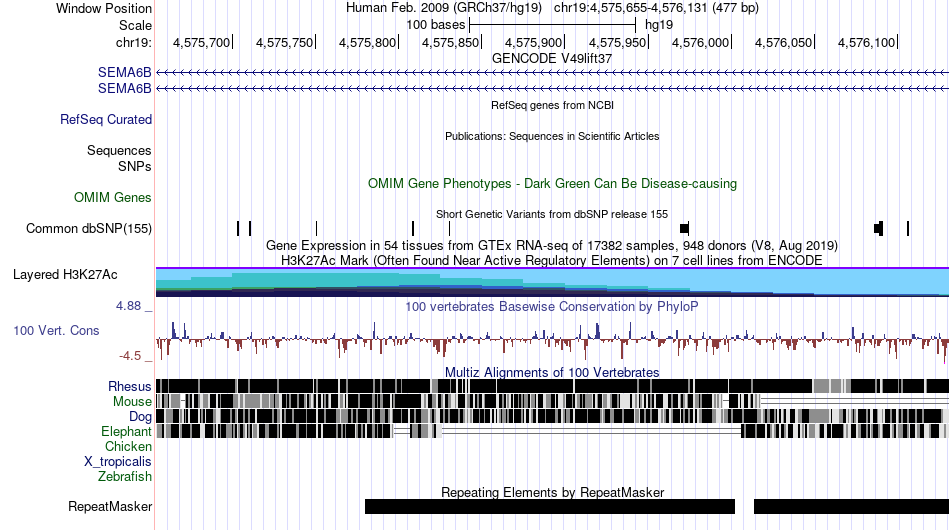Click Publications: Sequences in Scientific Articles title
Image resolution: width=950 pixels, height=530 pixels.
(x=552, y=136)
